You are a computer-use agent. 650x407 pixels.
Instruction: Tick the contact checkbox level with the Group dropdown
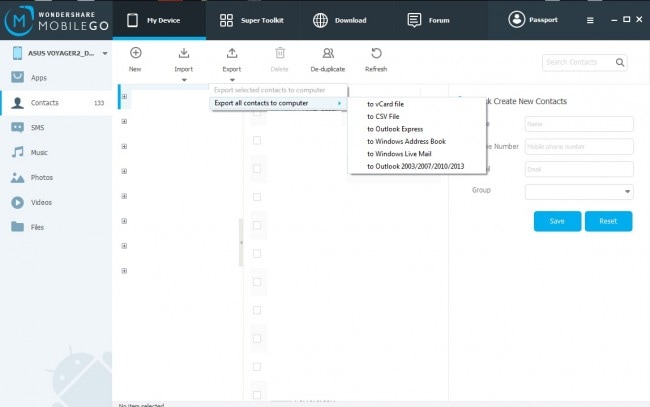click(x=257, y=197)
